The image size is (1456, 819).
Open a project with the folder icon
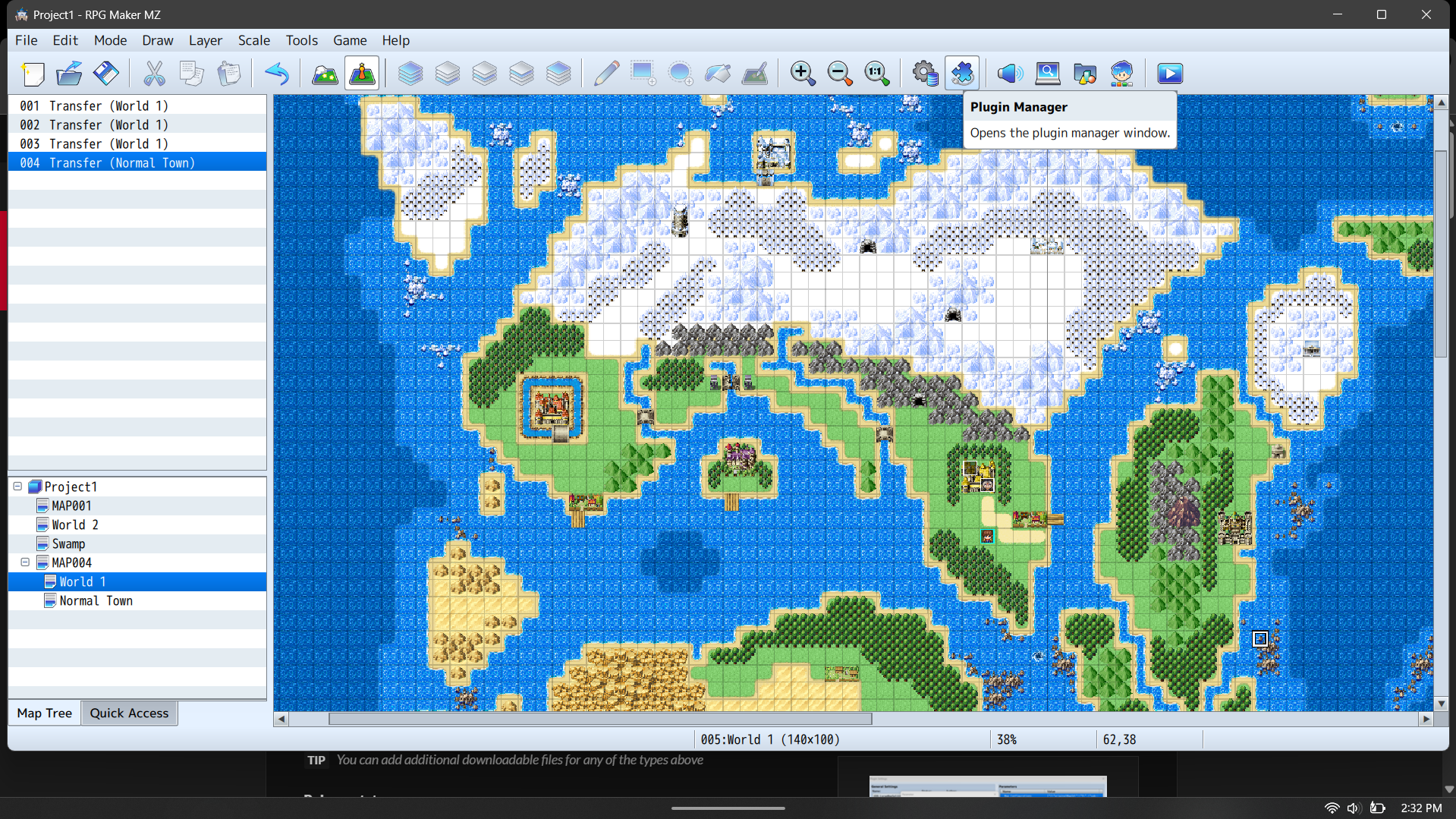(69, 74)
